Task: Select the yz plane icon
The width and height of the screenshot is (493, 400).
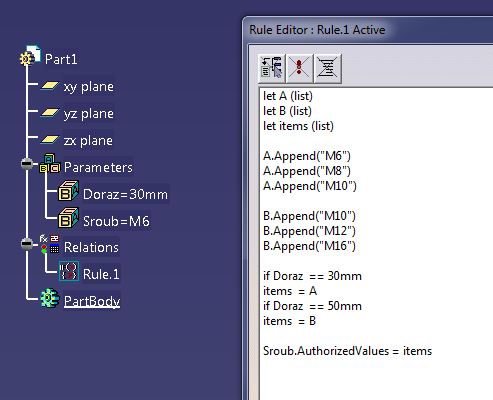Action: (50, 113)
